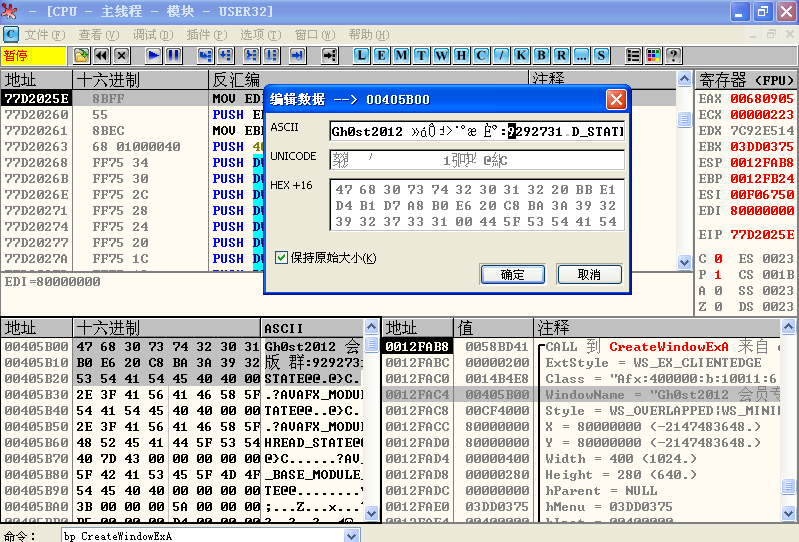Pause execution with the pause icon

(x=173, y=55)
